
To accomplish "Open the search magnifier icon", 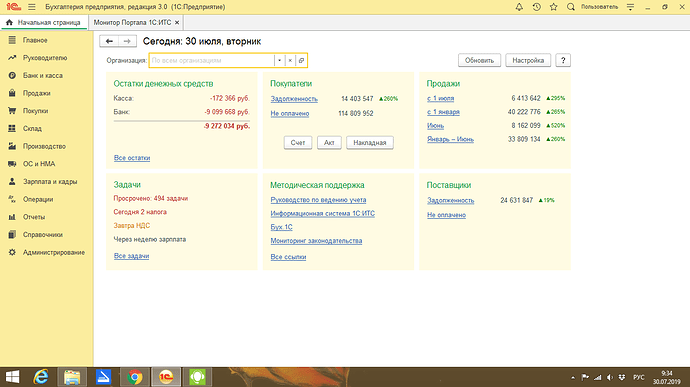I will tap(571, 7).
